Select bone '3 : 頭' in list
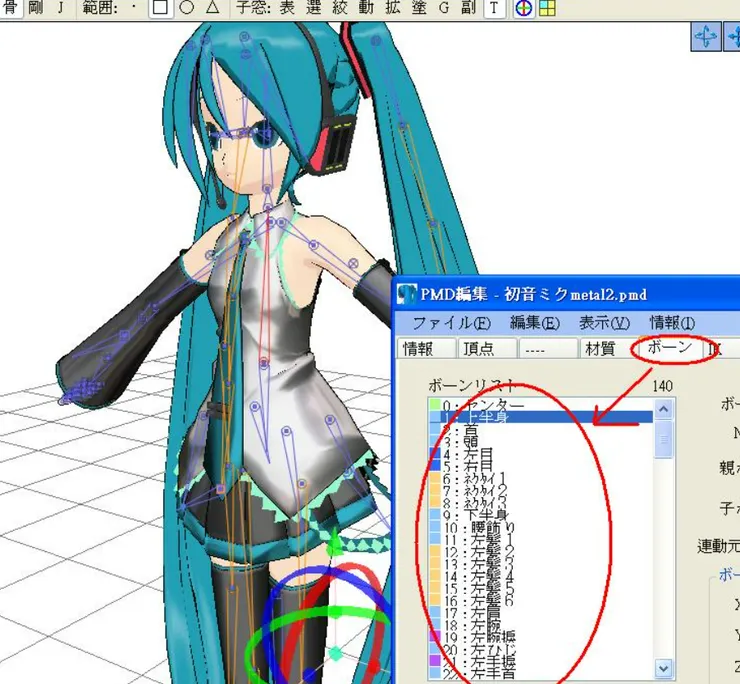 click(541, 442)
